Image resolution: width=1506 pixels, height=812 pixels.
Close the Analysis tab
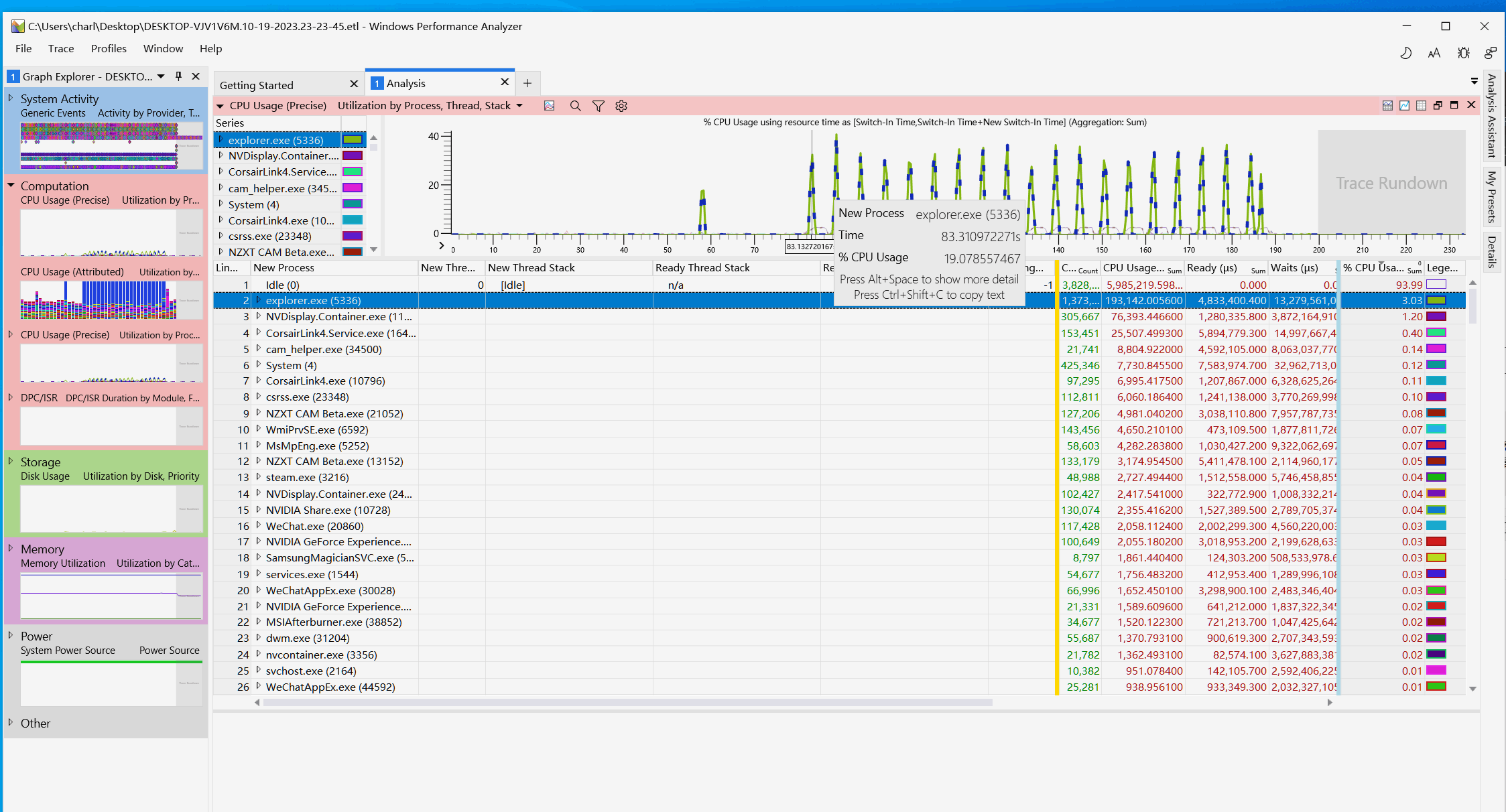pyautogui.click(x=505, y=82)
